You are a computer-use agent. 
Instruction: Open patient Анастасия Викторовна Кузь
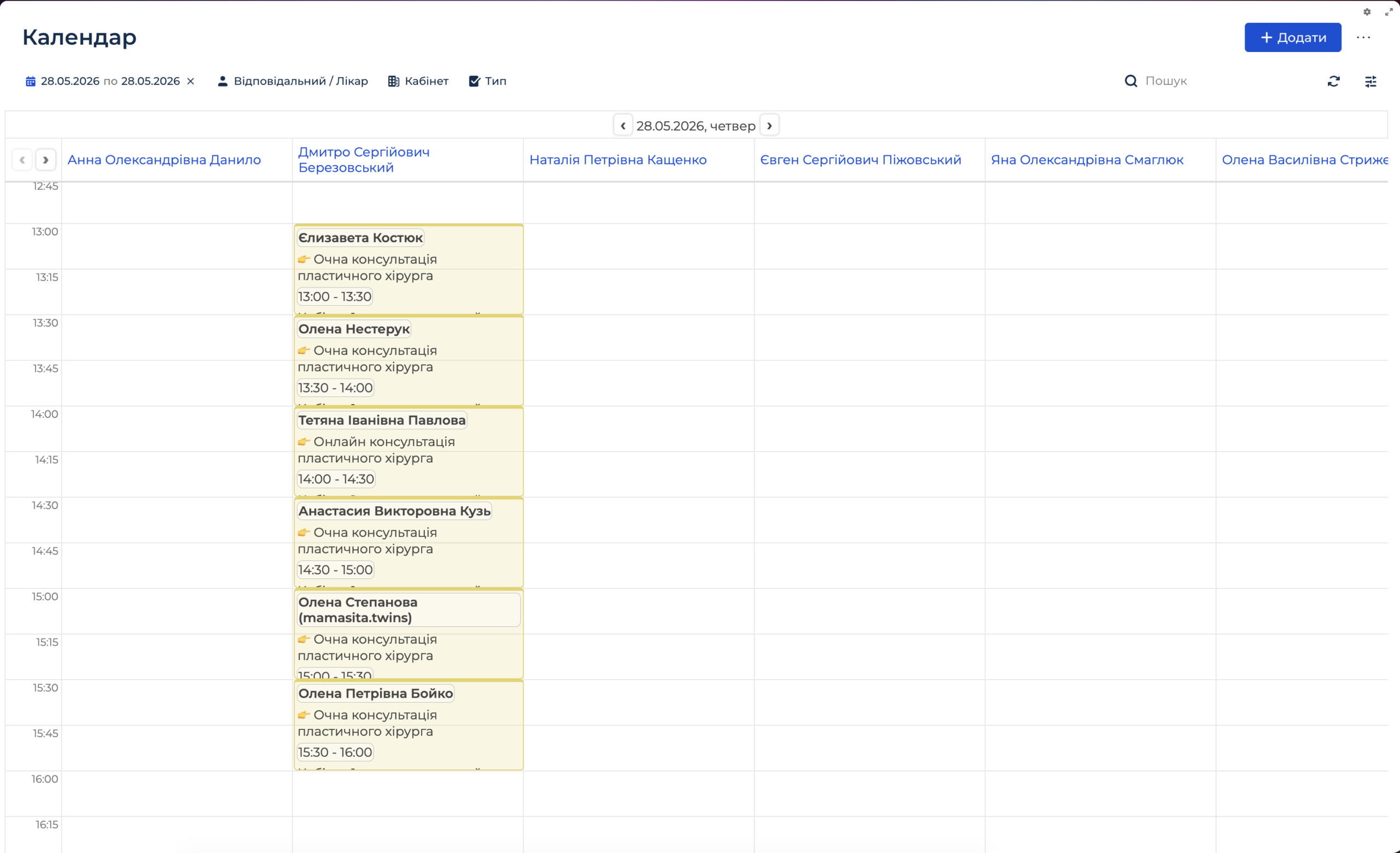394,511
